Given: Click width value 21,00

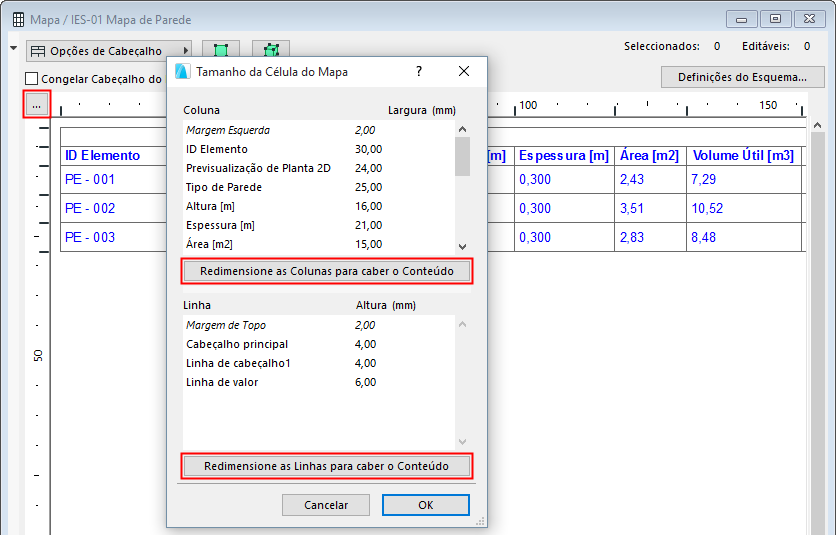Looking at the screenshot, I should [368, 225].
